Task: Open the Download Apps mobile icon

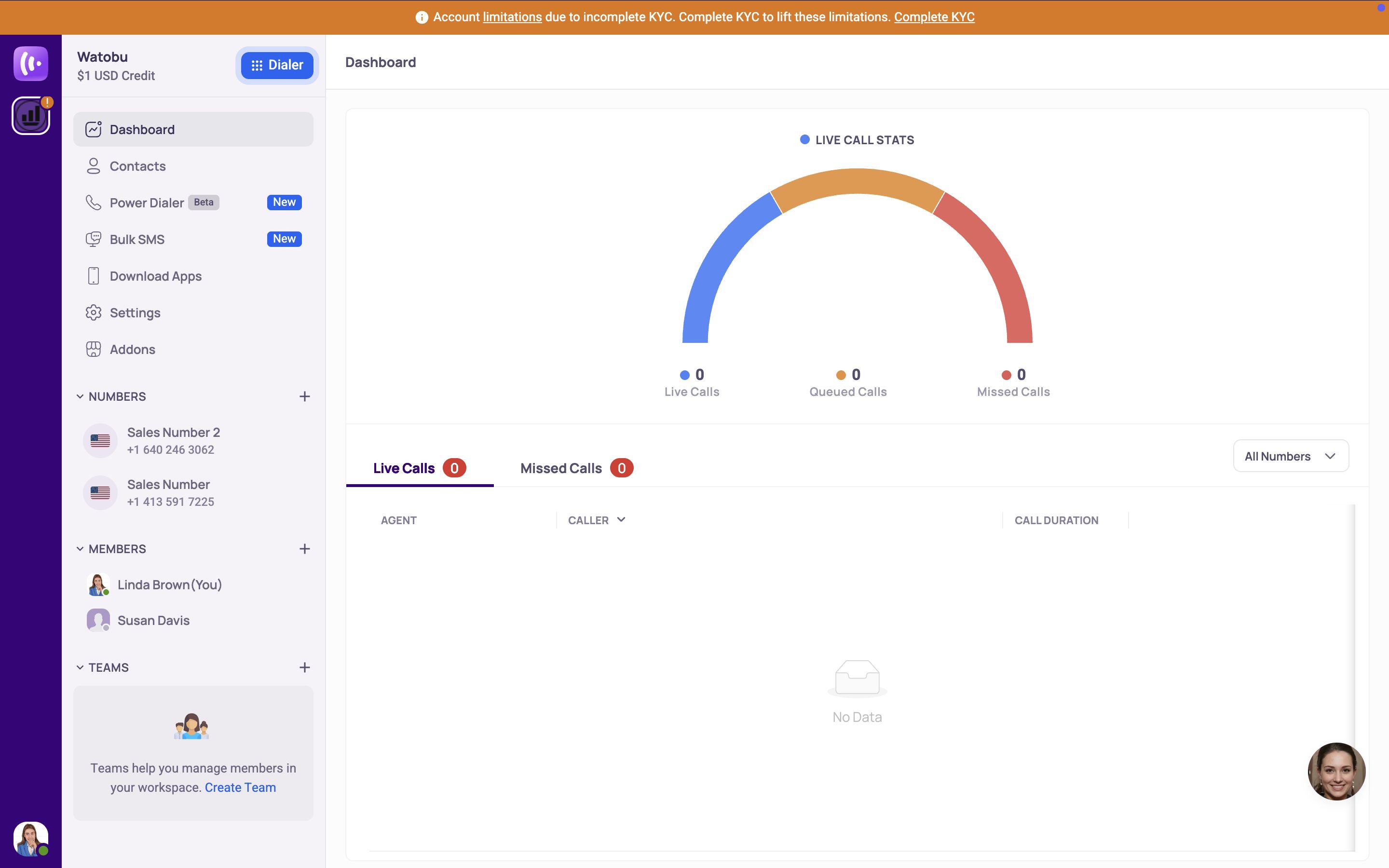Action: click(x=94, y=276)
